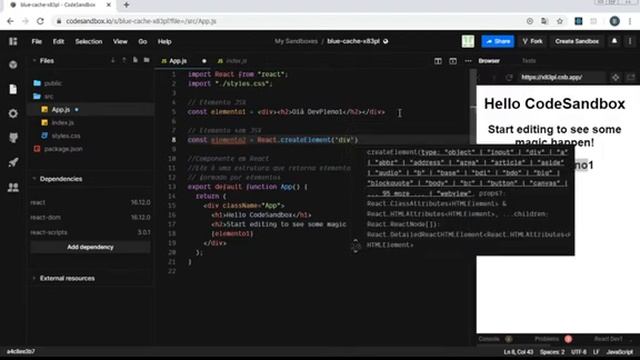Viewport: 640px width, 360px height.
Task: Switch to the Browser preview tab
Action: pos(489,61)
